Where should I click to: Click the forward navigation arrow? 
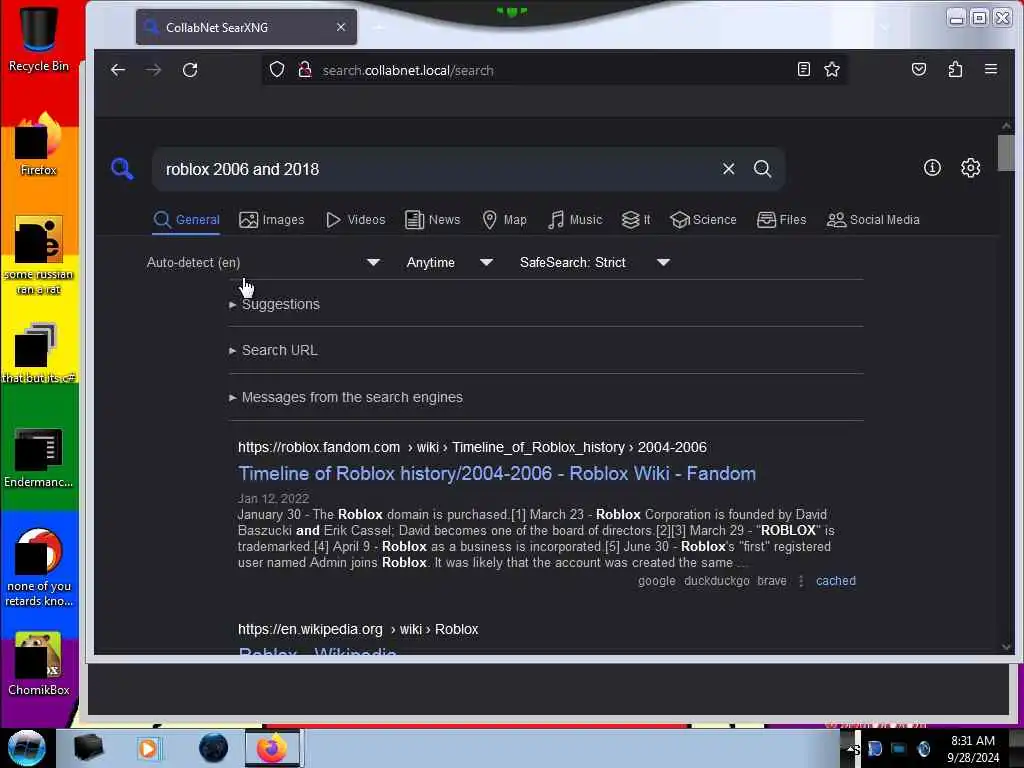point(154,70)
